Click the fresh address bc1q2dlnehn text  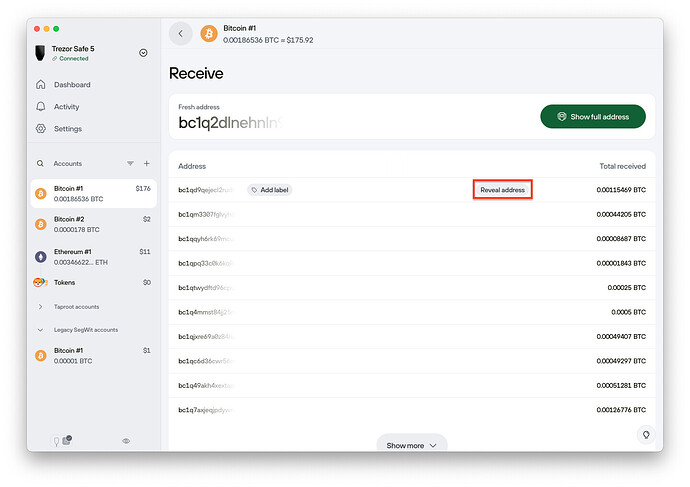coord(230,123)
